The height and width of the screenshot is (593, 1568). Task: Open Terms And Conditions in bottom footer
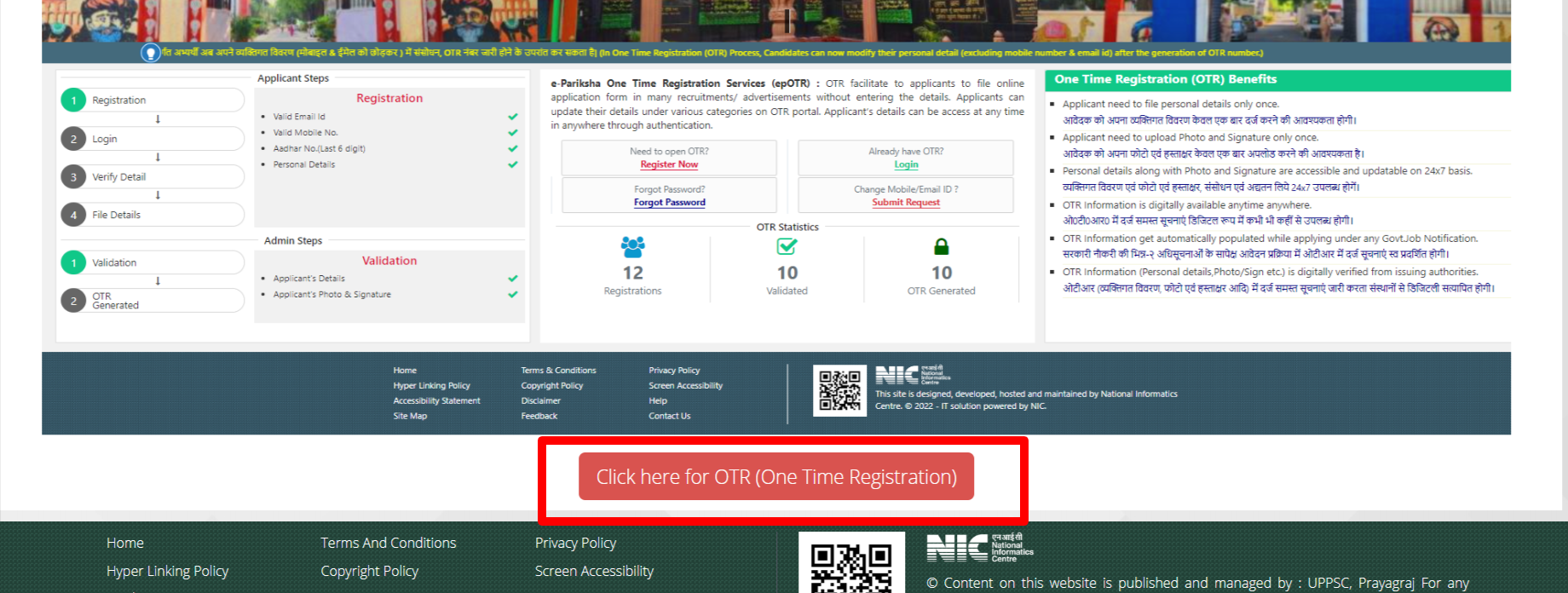pos(388,543)
